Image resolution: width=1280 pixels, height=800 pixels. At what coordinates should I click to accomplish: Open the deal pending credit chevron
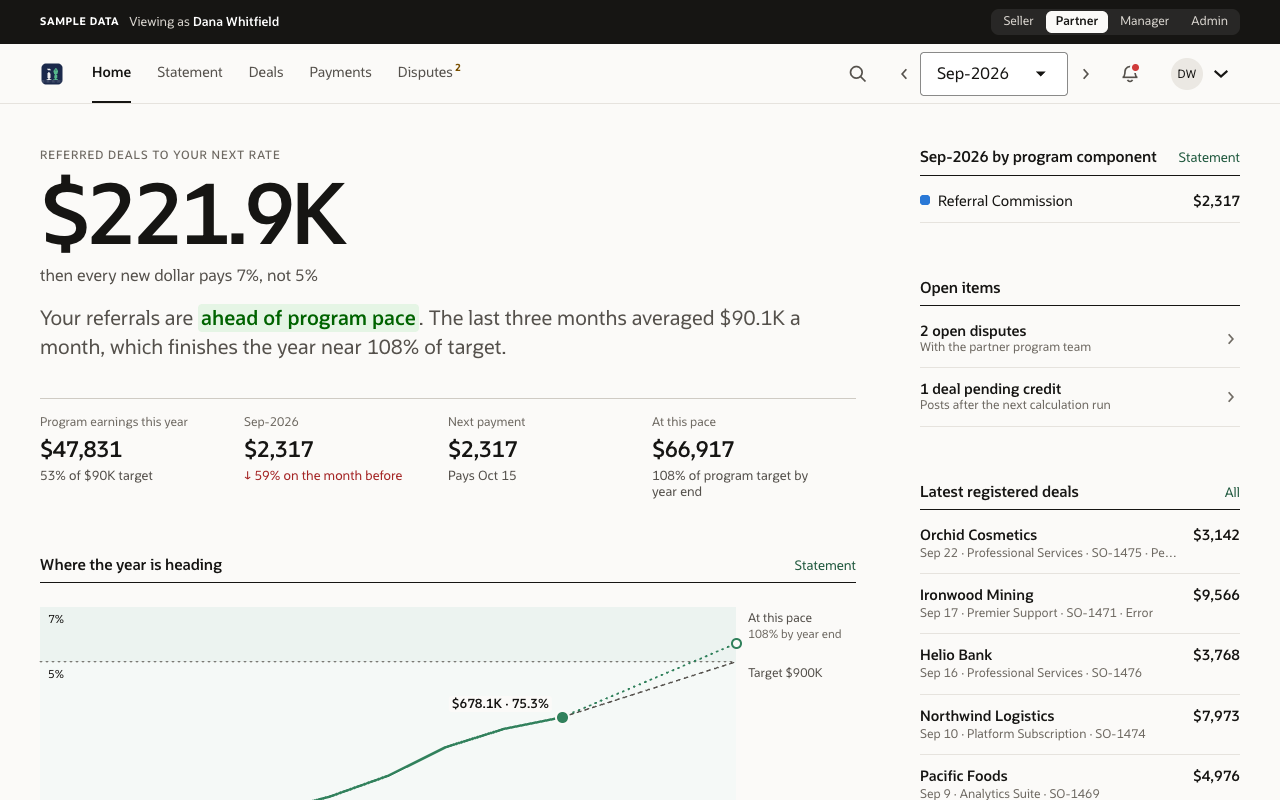click(x=1231, y=397)
